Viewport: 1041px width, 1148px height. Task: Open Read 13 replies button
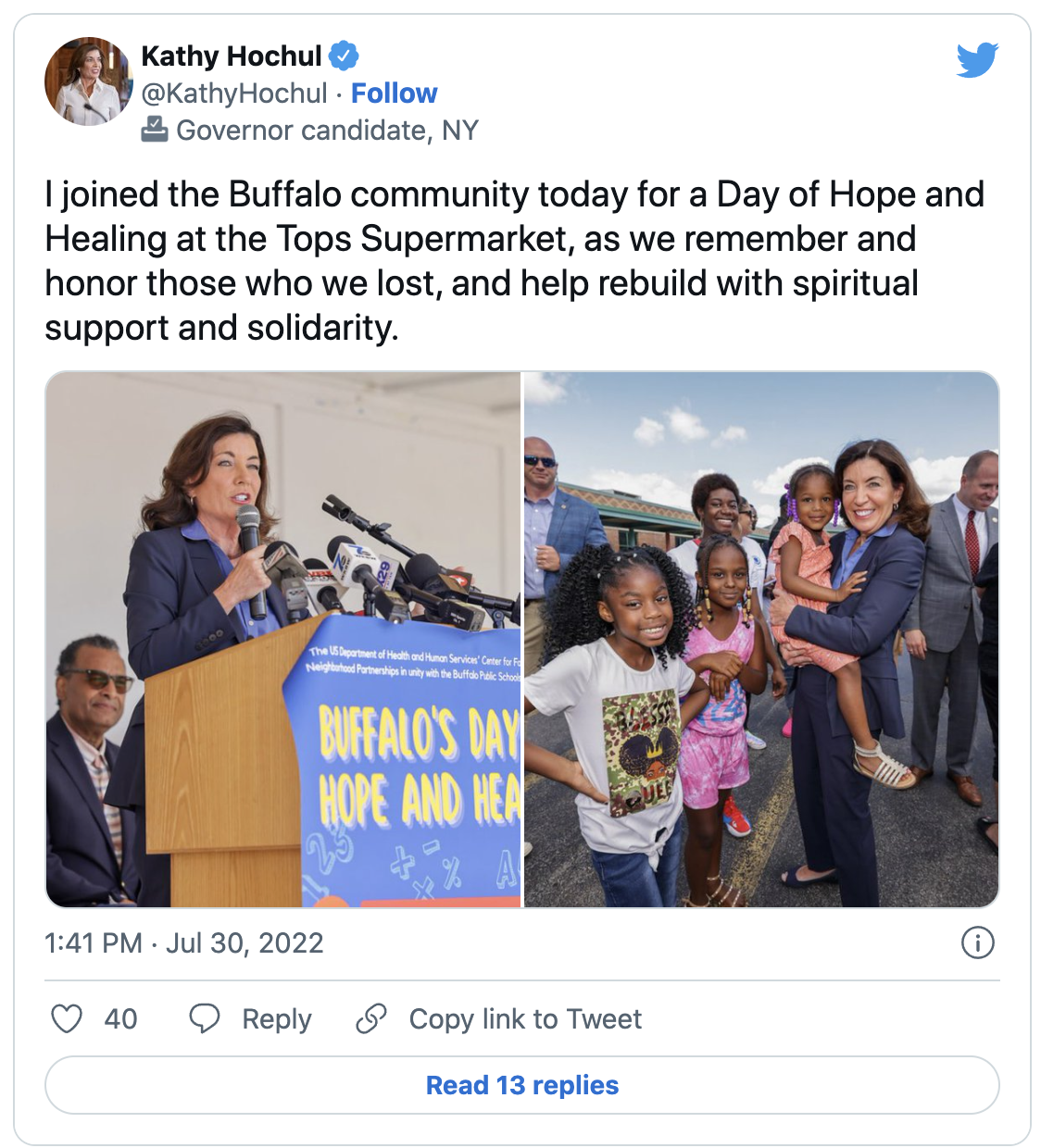pos(522,1085)
